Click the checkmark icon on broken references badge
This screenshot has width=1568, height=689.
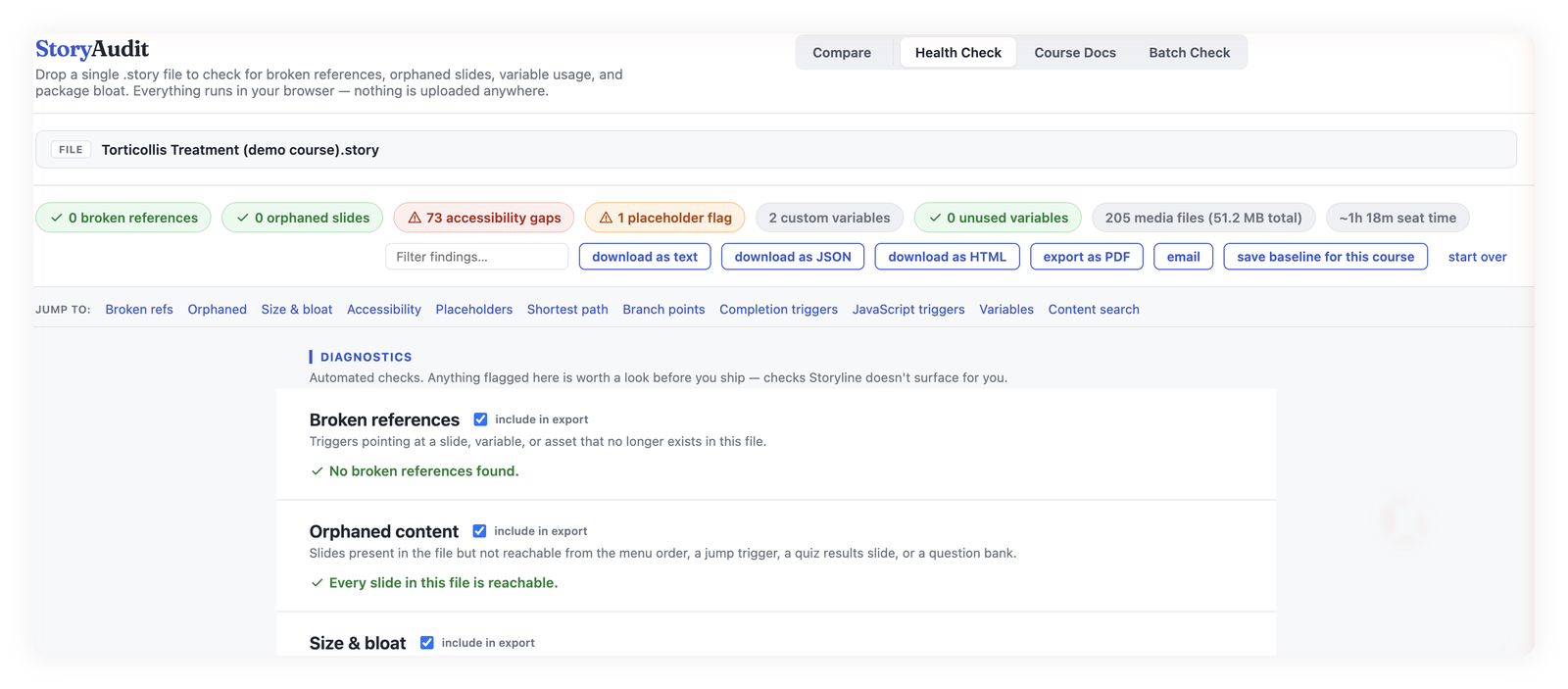point(57,218)
